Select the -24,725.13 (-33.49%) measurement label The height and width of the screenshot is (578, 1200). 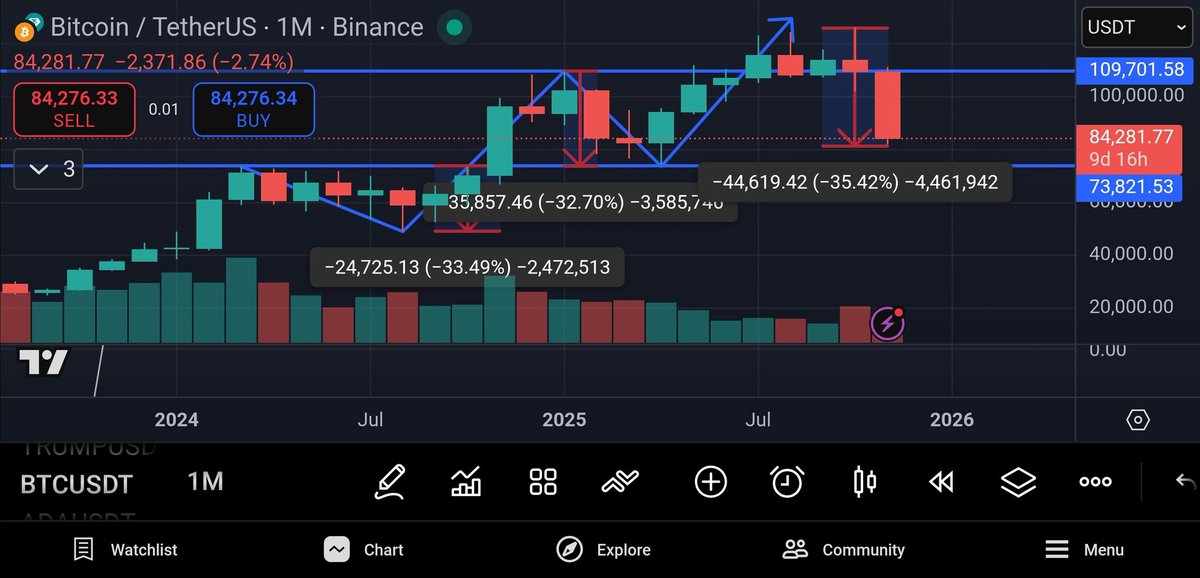pos(467,267)
